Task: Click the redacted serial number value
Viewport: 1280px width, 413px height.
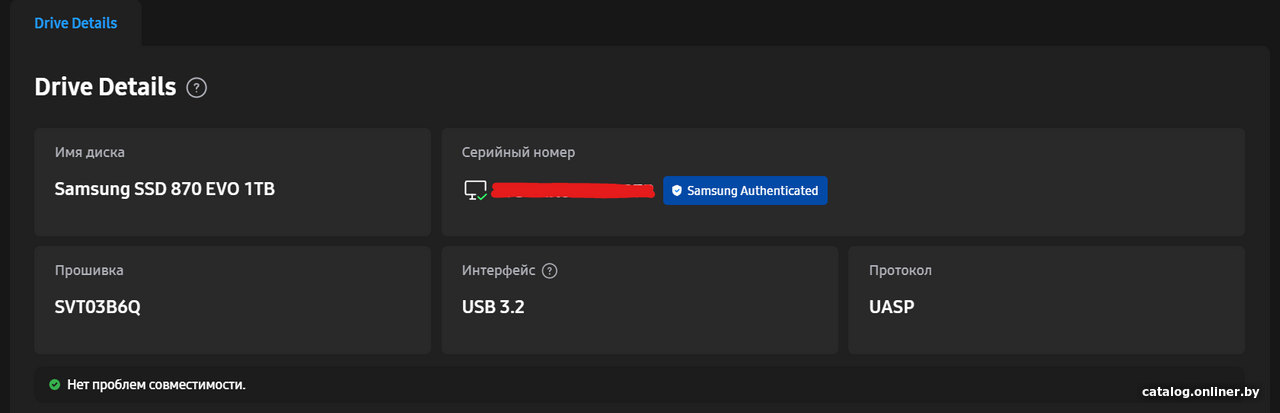Action: (575, 190)
